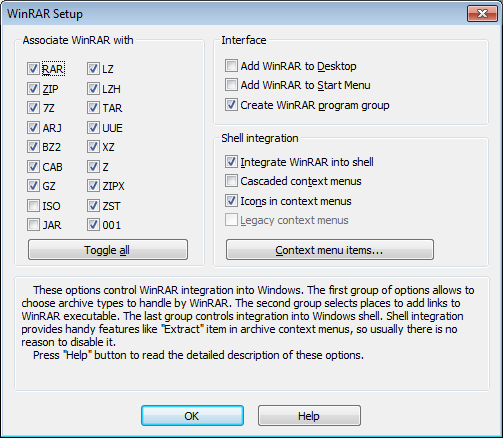The width and height of the screenshot is (503, 438).
Task: Enable Add WinRAR to Desktop
Action: [x=231, y=66]
